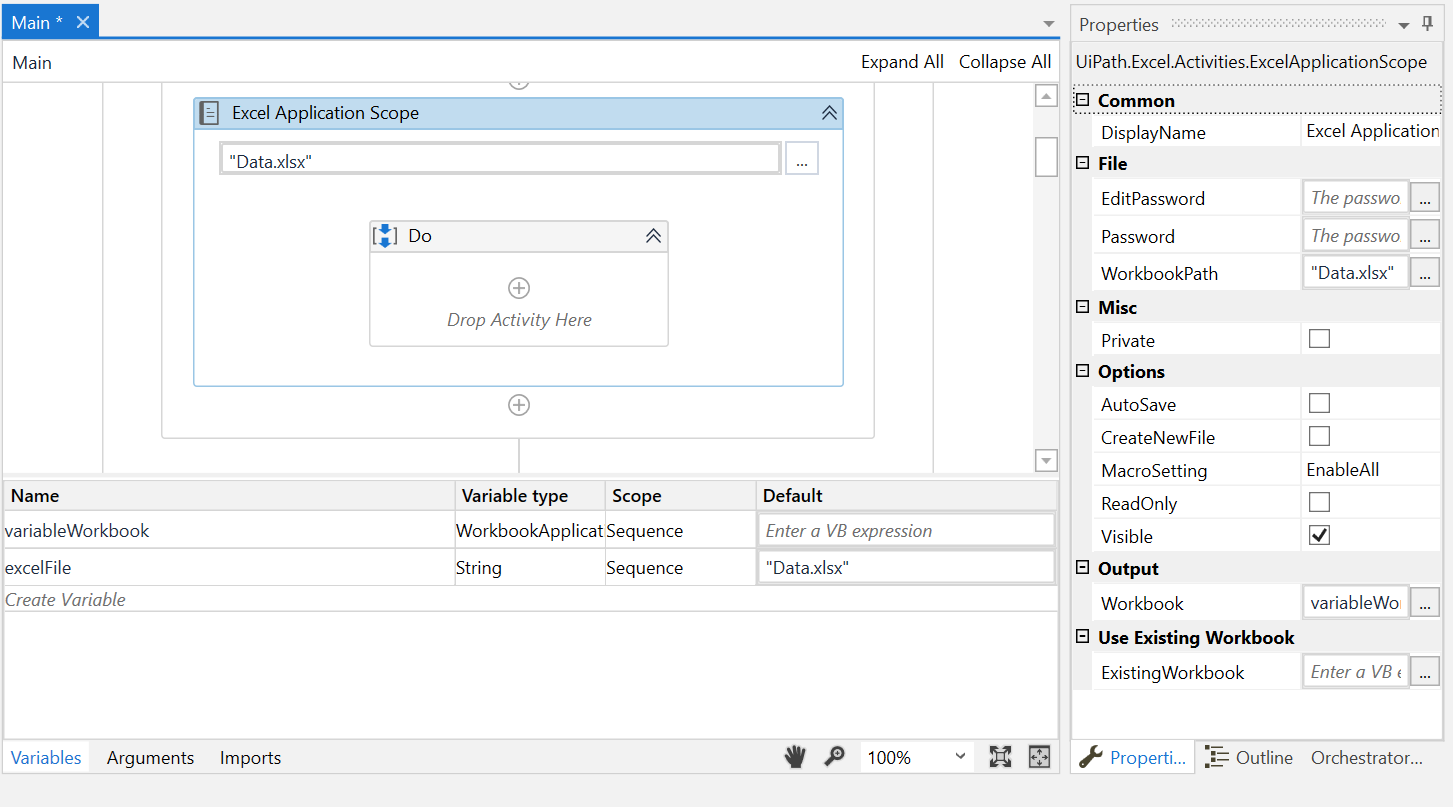Collapse the Common properties section
This screenshot has width=1453, height=807.
[x=1081, y=99]
